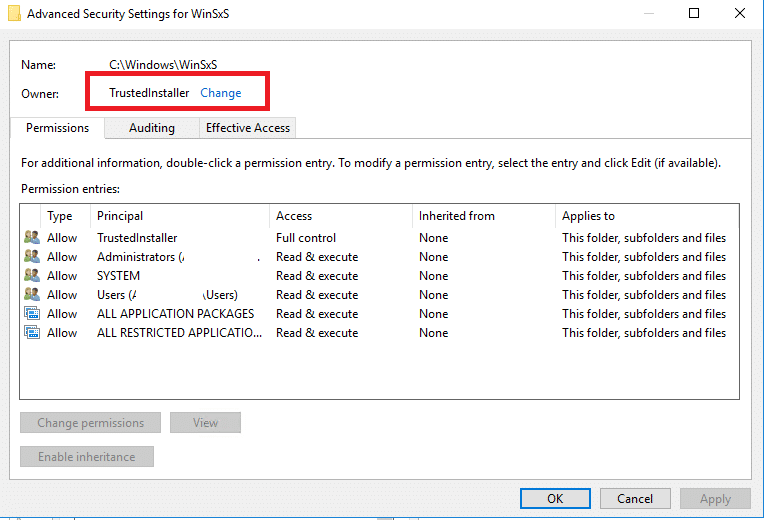764x520 pixels.
Task: Open the Effective Access tab
Action: click(x=248, y=128)
